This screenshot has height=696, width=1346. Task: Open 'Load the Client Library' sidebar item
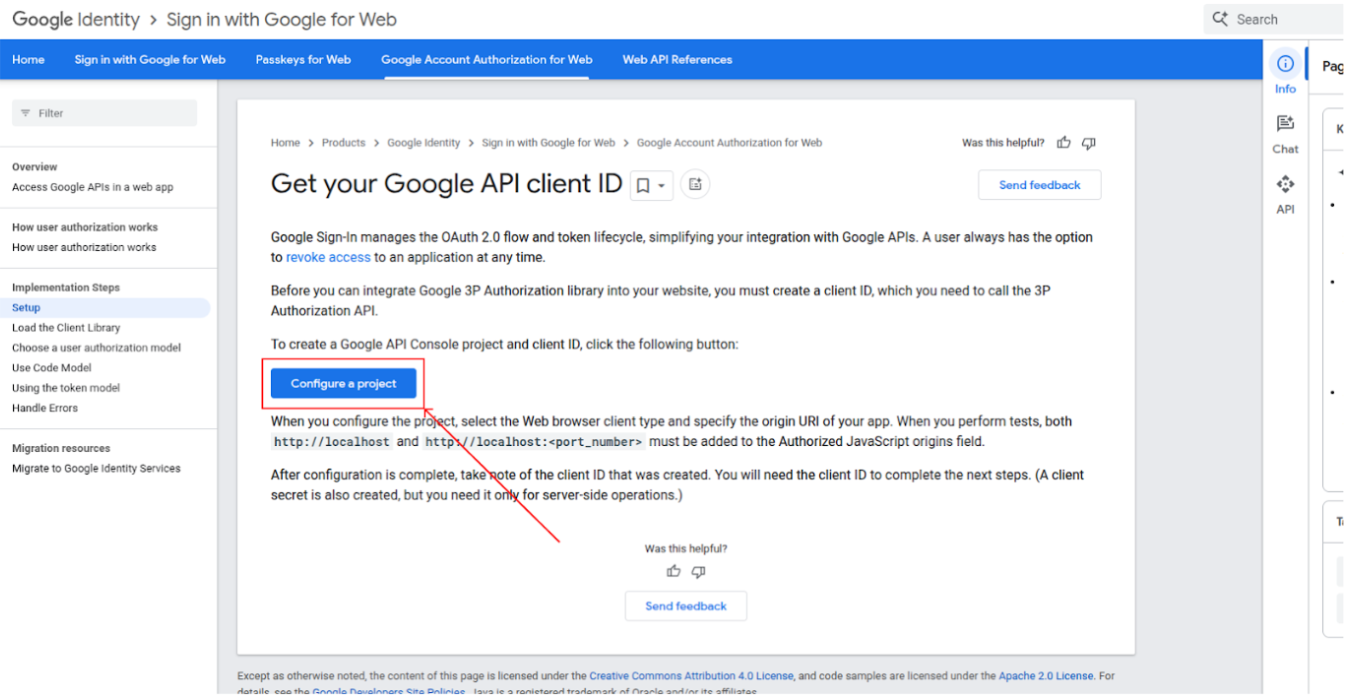66,328
